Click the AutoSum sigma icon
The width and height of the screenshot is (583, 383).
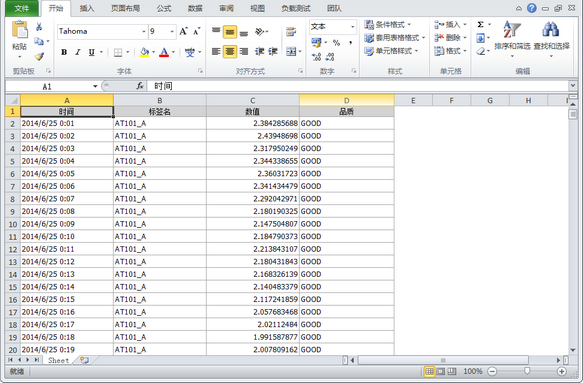point(480,25)
